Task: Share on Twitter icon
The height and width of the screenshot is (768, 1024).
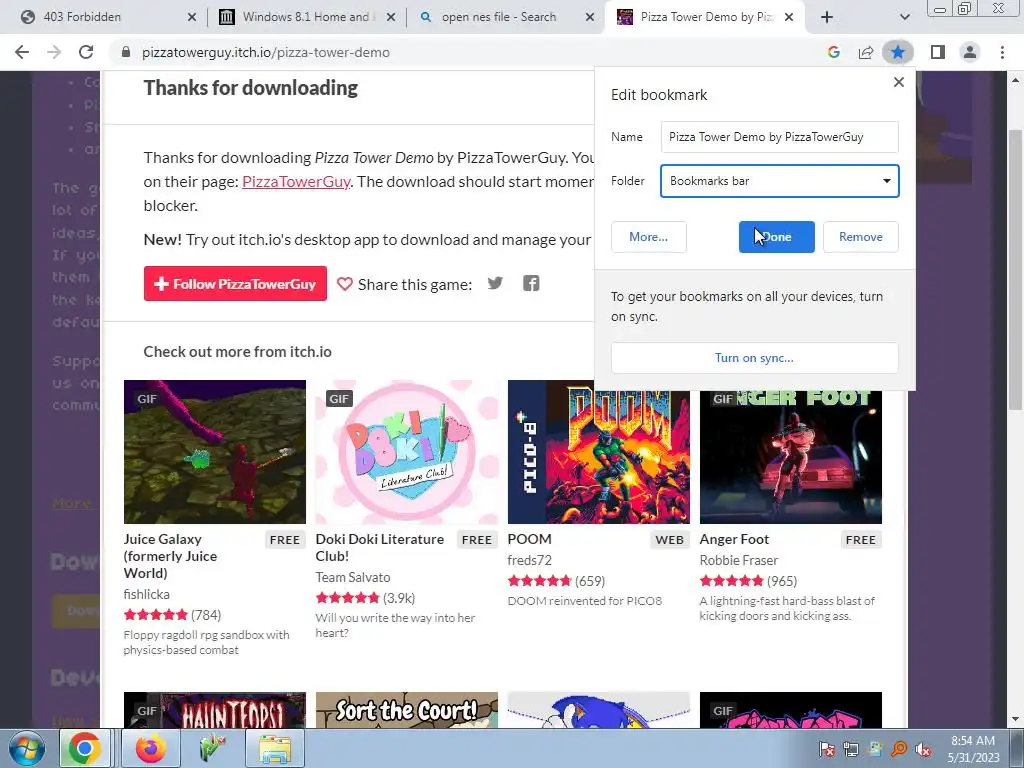Action: pyautogui.click(x=495, y=283)
